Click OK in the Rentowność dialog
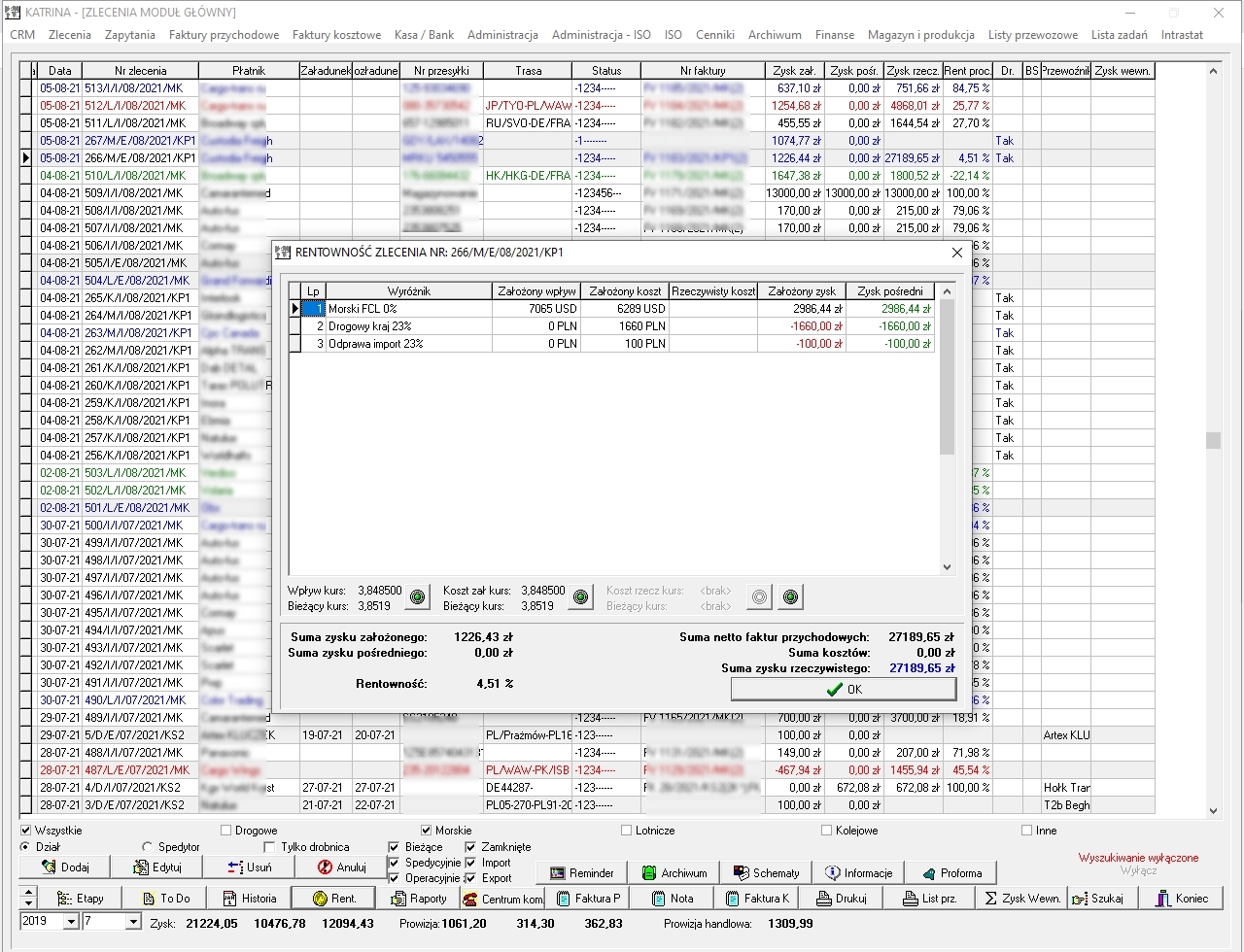The height and width of the screenshot is (952, 1244). coord(844,689)
